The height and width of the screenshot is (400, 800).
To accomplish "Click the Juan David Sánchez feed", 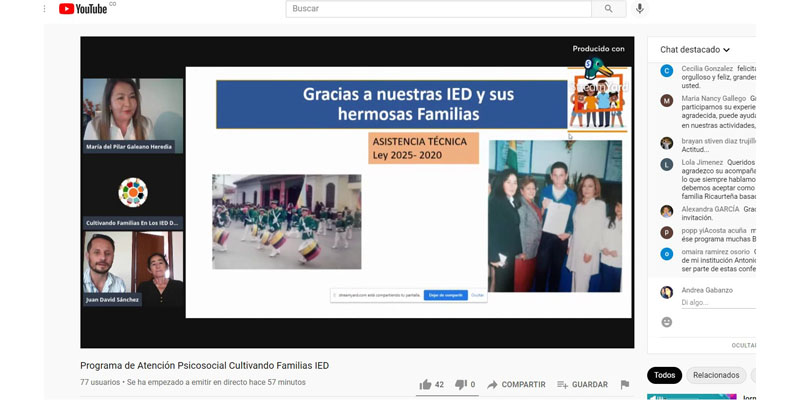I will [x=133, y=269].
